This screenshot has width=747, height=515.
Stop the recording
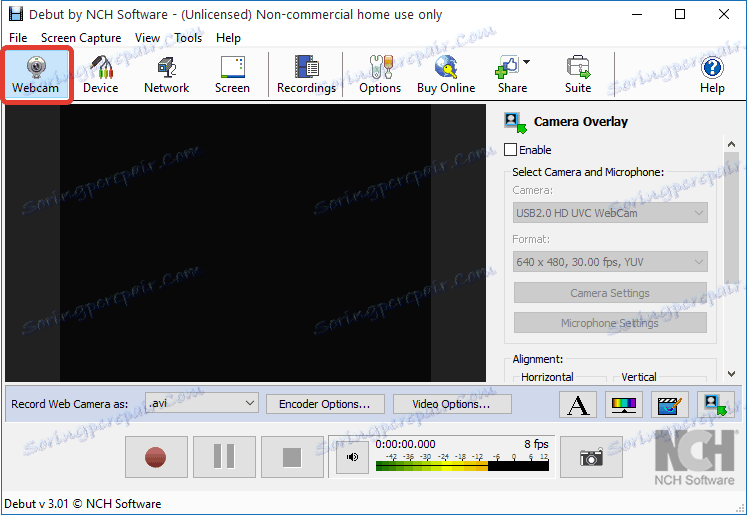(x=292, y=457)
